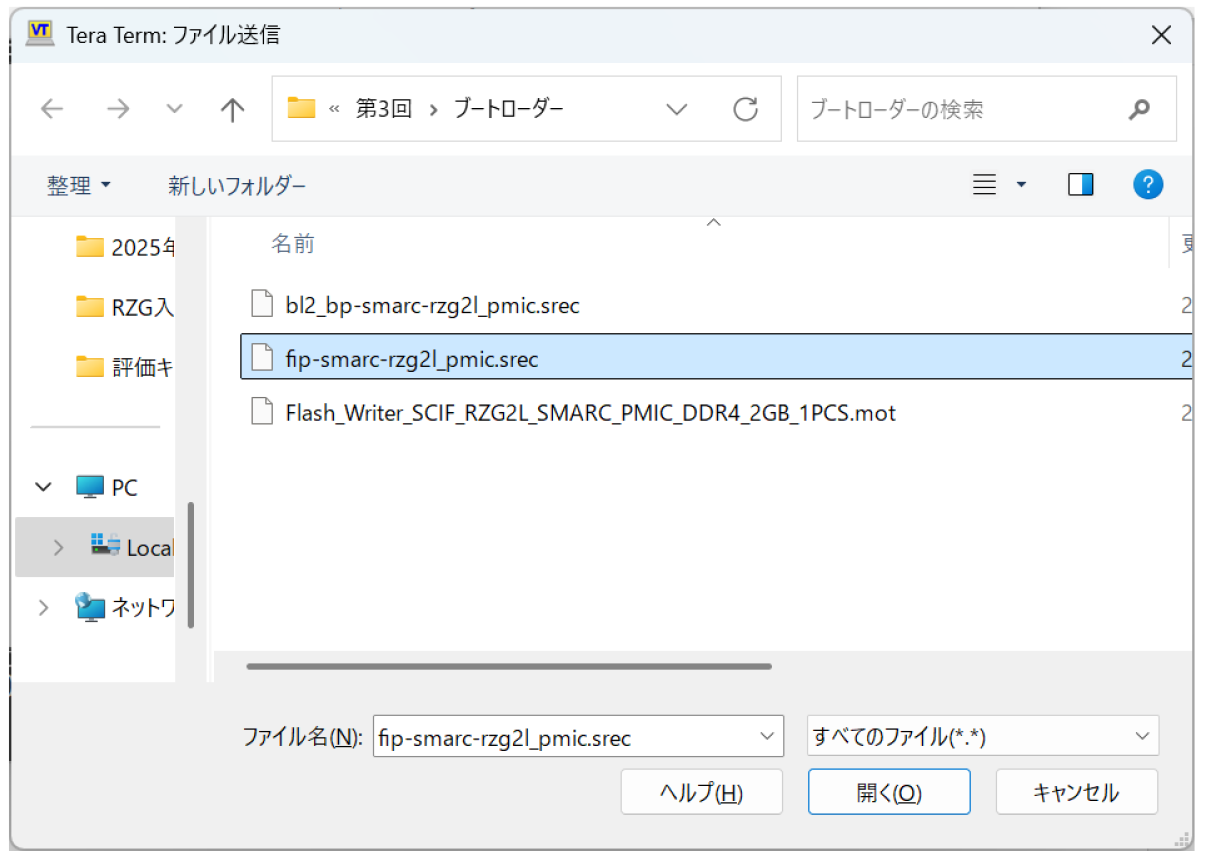The image size is (1207, 861).
Task: Expand the ネットワーク tree node
Action: (x=43, y=607)
